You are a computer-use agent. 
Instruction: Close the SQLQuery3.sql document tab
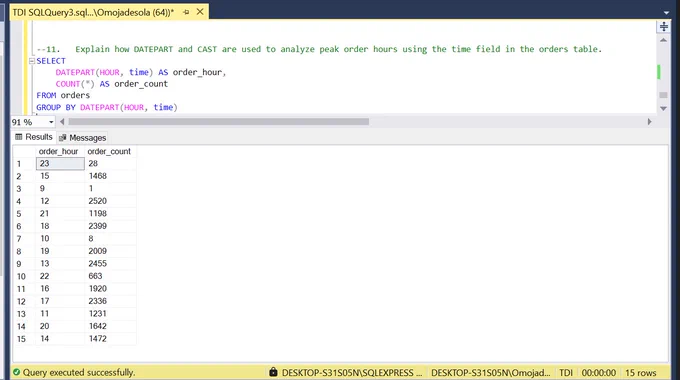200,12
